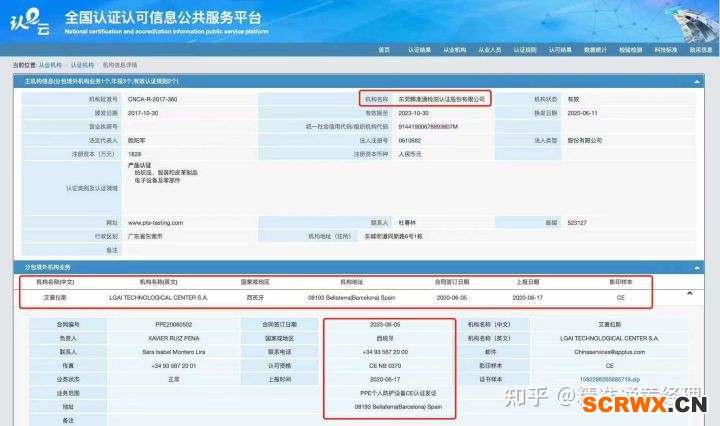Select the detail contract date 2020-06-05

point(385,325)
